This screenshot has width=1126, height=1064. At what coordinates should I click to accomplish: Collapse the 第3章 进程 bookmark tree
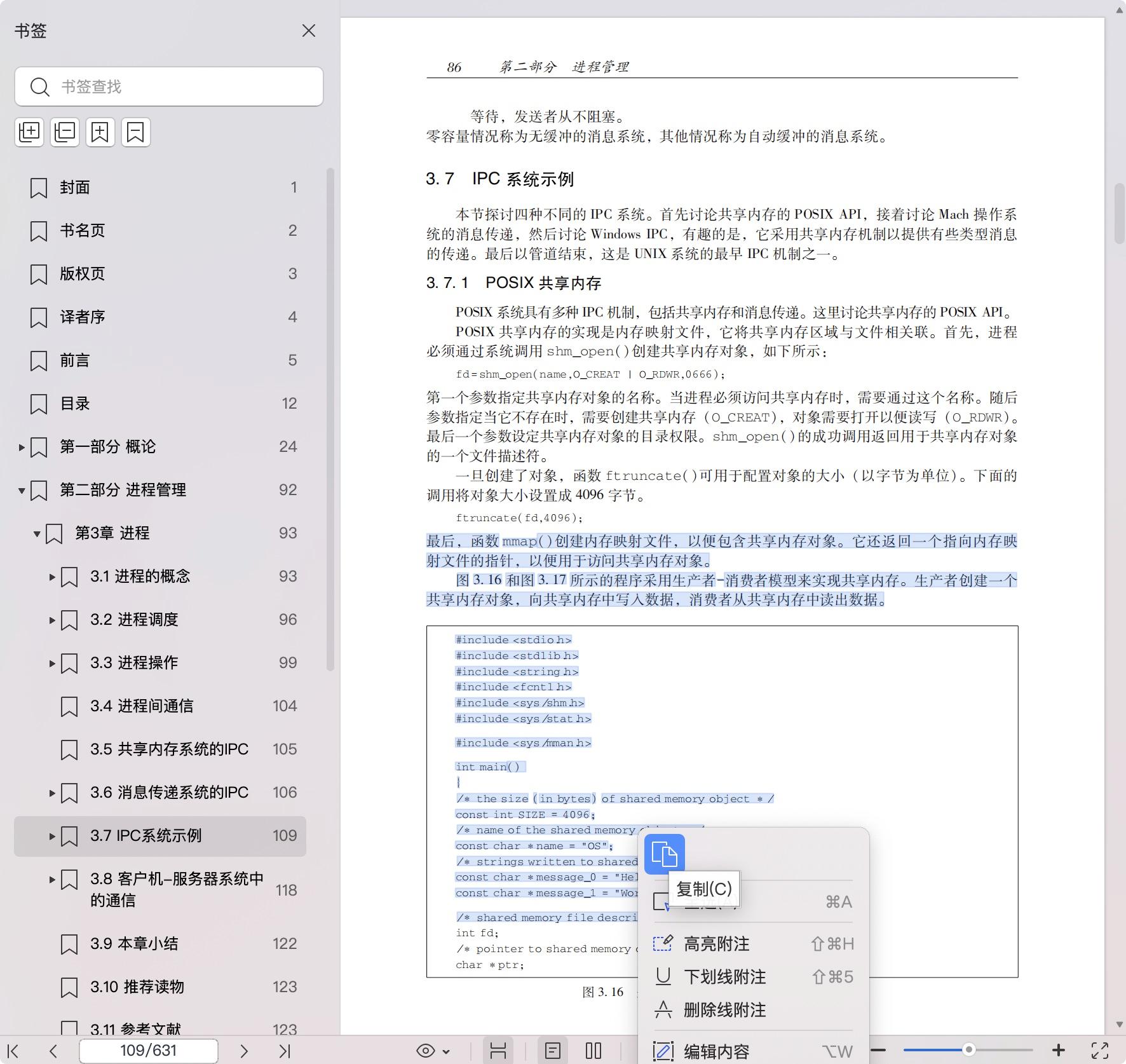click(36, 533)
